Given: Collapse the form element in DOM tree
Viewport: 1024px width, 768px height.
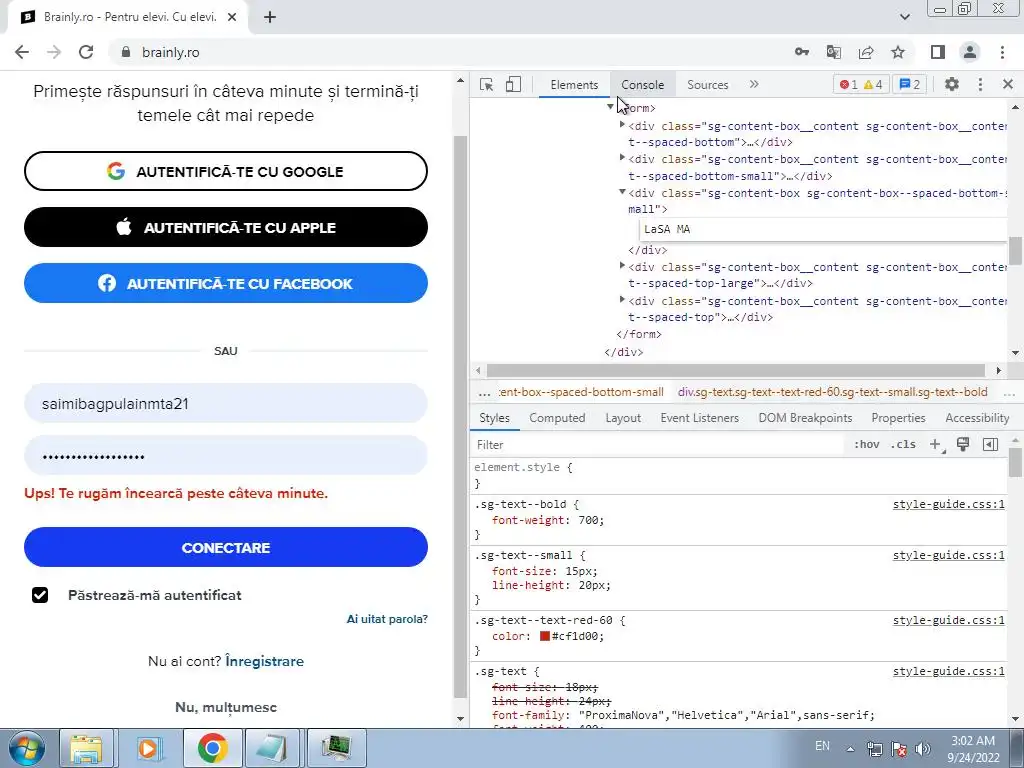Looking at the screenshot, I should point(611,106).
